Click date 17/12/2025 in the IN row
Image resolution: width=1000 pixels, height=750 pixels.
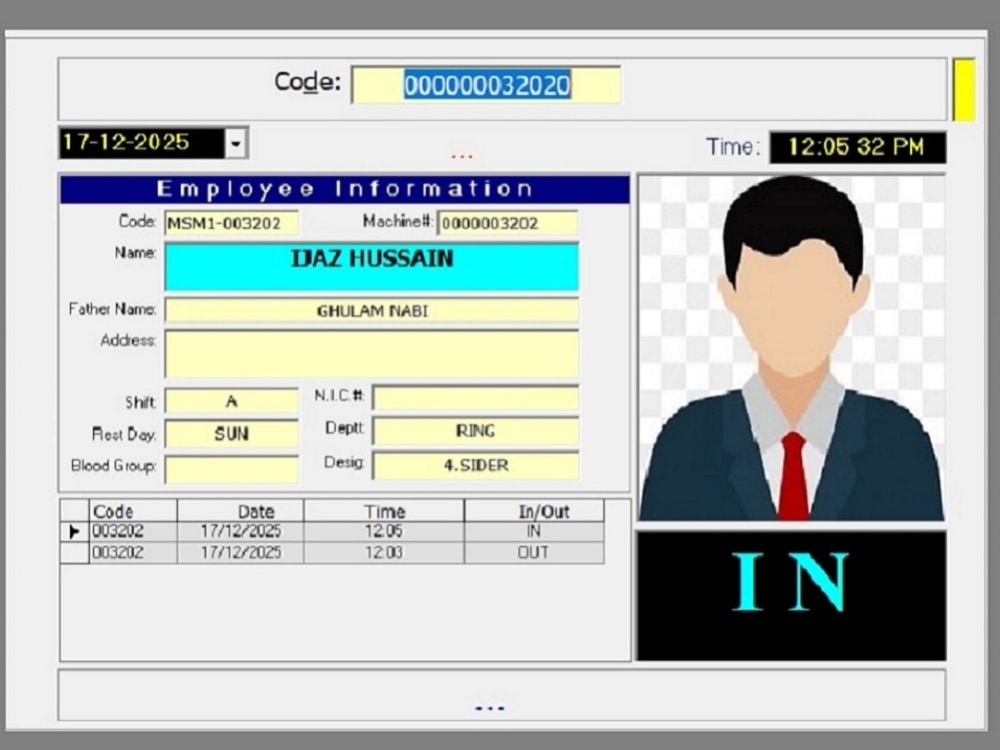pos(240,531)
